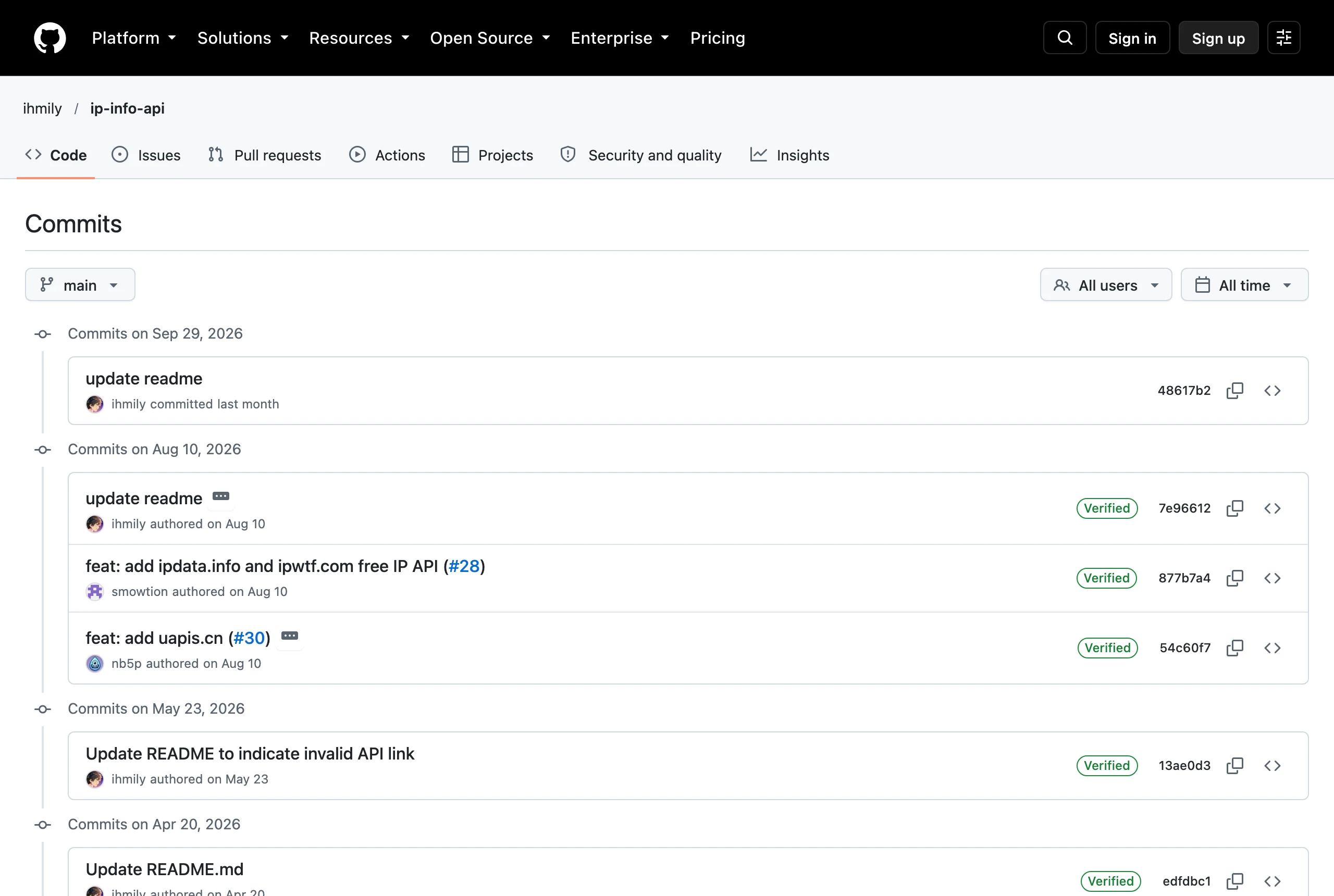Open the main branch selector dropdown
This screenshot has width=1334, height=896.
80,284
